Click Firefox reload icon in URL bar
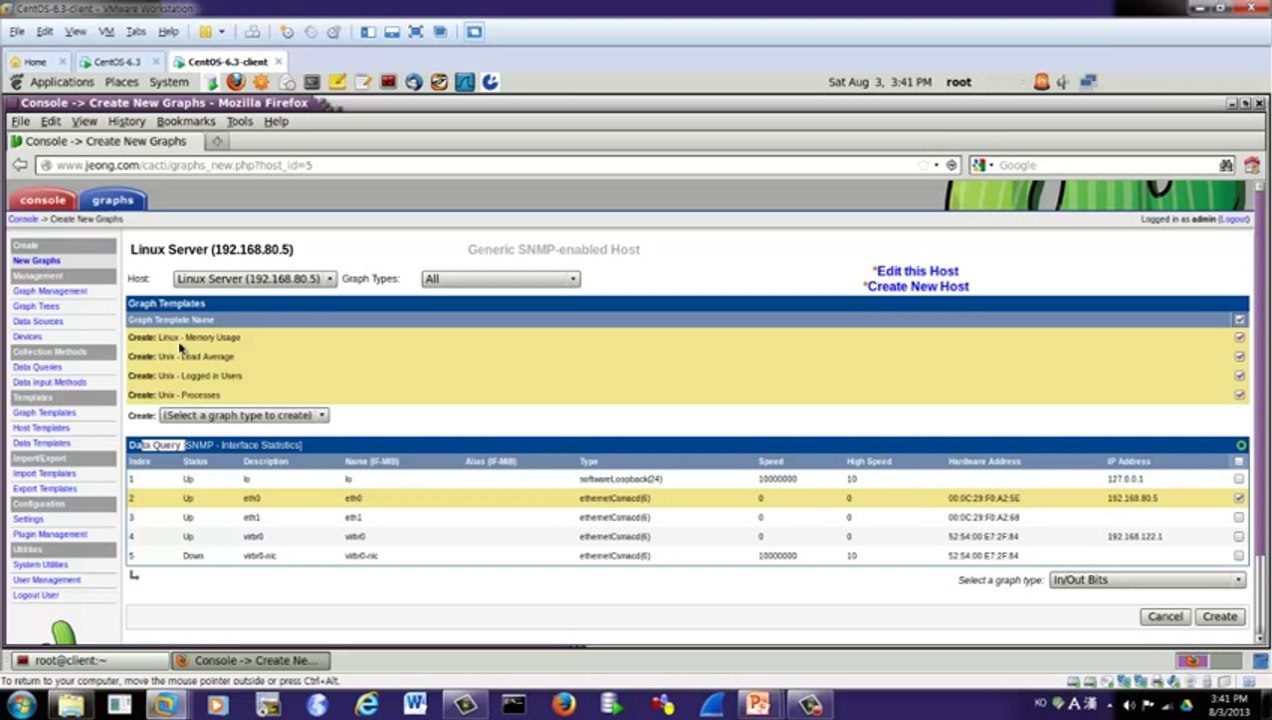 click(952, 165)
